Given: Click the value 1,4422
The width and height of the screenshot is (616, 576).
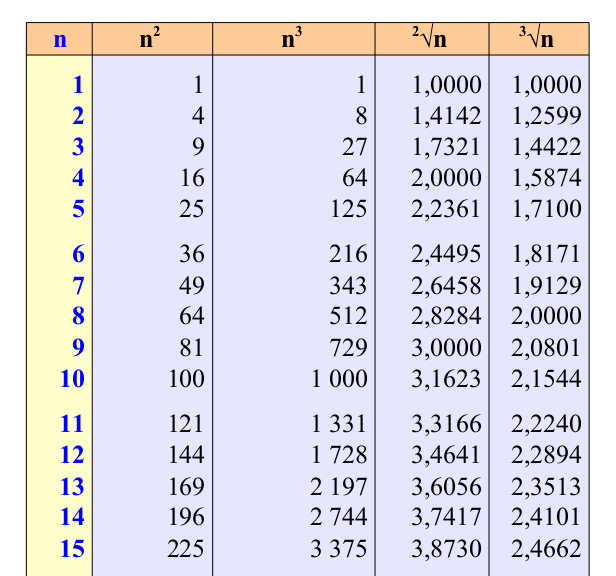Looking at the screenshot, I should pos(547,147).
